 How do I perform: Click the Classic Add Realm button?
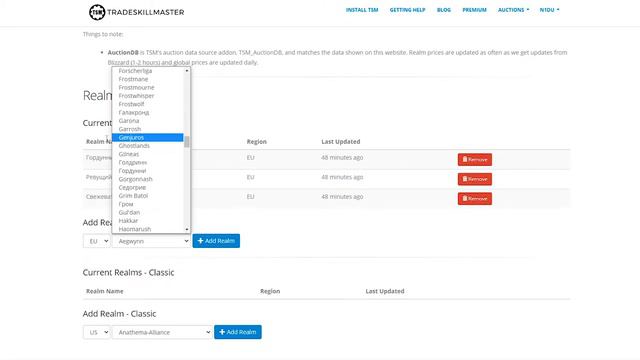pos(238,332)
